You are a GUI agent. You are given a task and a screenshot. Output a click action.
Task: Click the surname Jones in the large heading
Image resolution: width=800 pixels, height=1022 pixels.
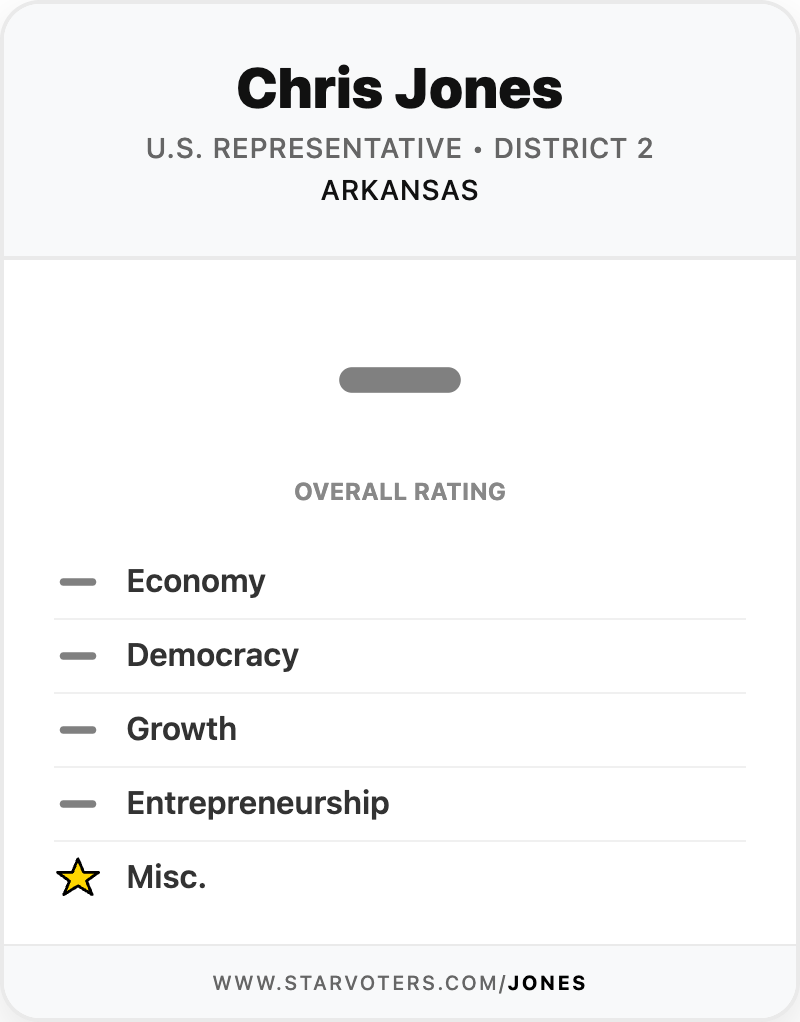(x=479, y=88)
